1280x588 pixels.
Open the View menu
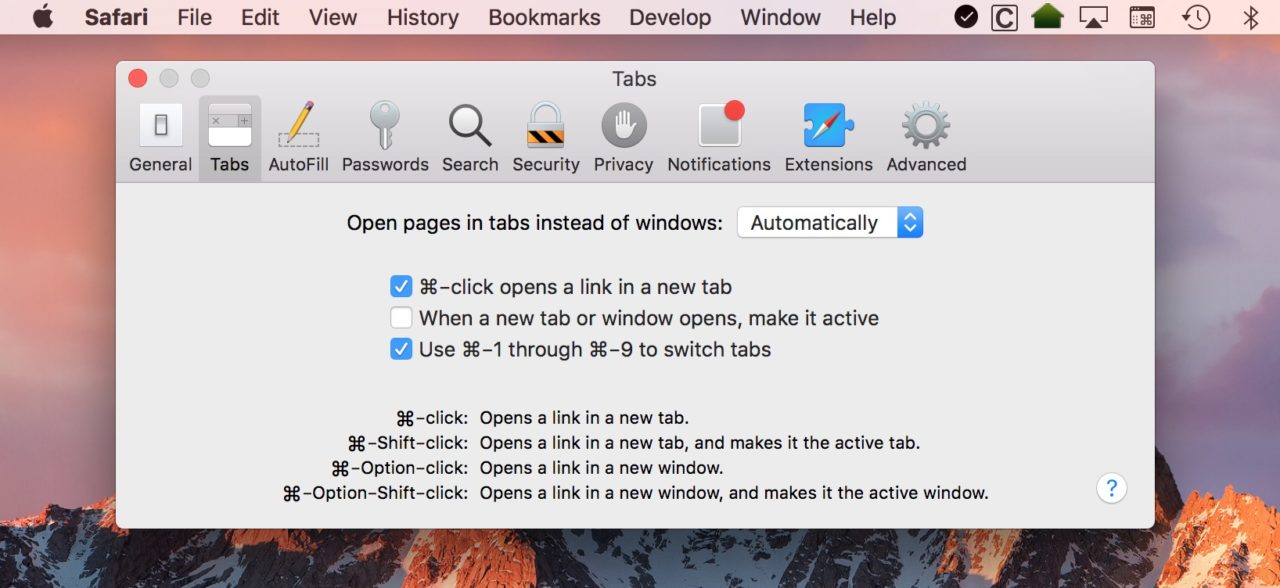333,17
